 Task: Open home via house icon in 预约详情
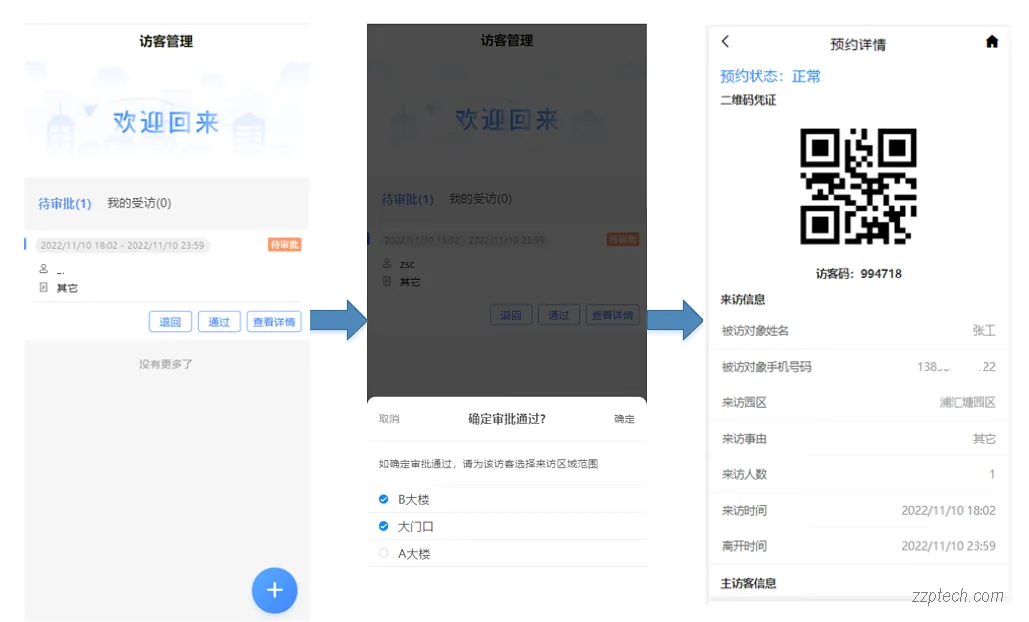[992, 42]
